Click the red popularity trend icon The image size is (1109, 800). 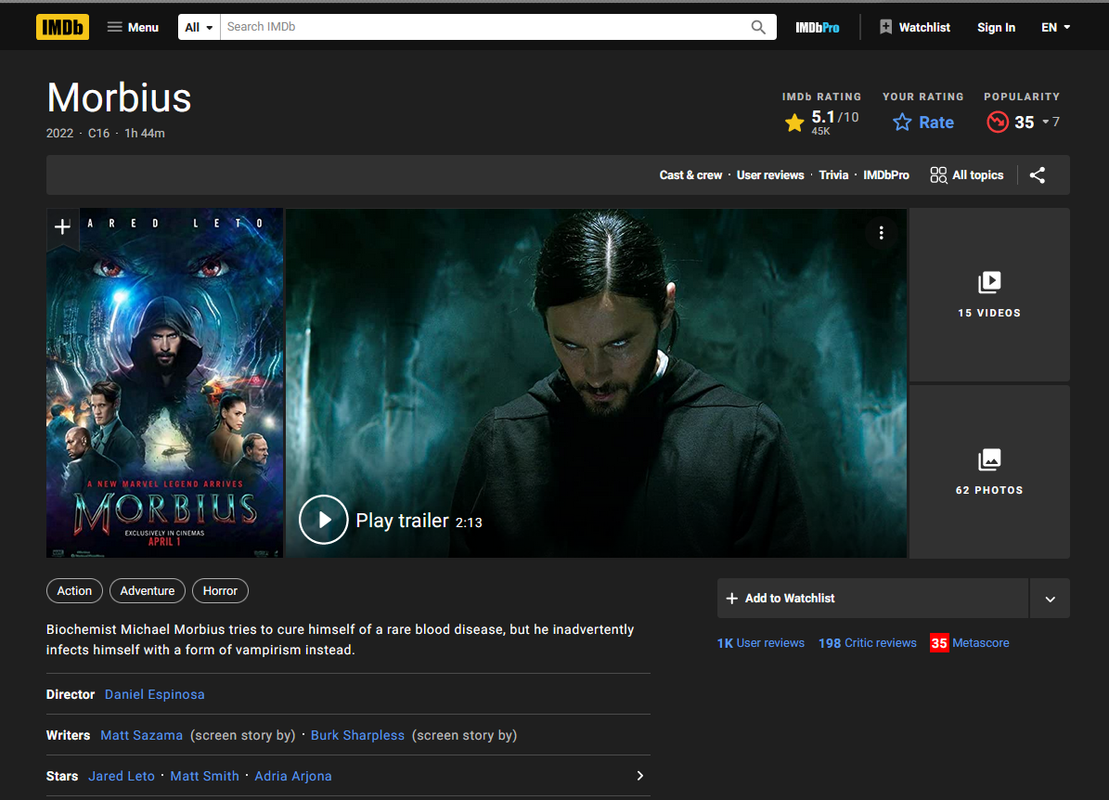coord(997,122)
